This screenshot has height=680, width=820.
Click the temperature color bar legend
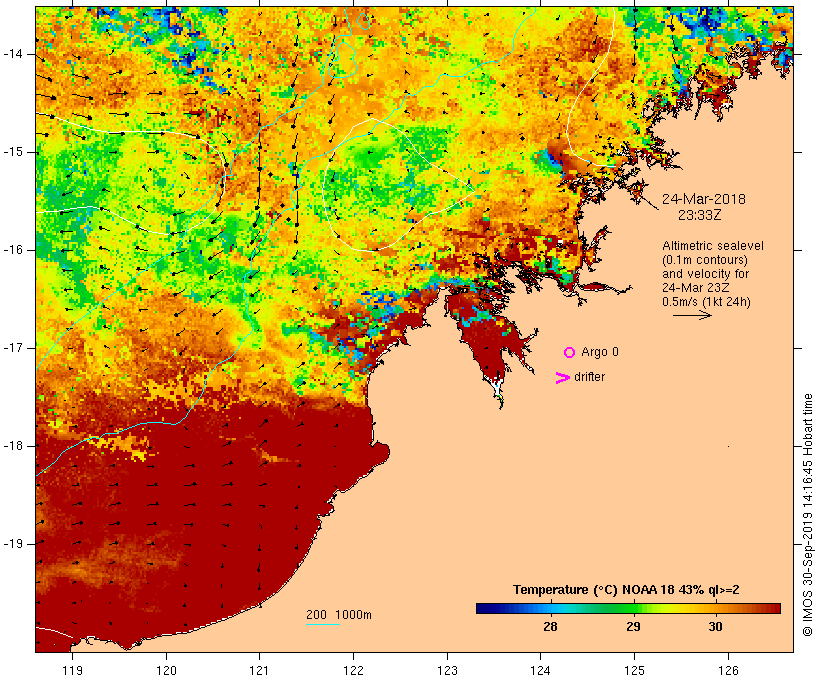[628, 608]
